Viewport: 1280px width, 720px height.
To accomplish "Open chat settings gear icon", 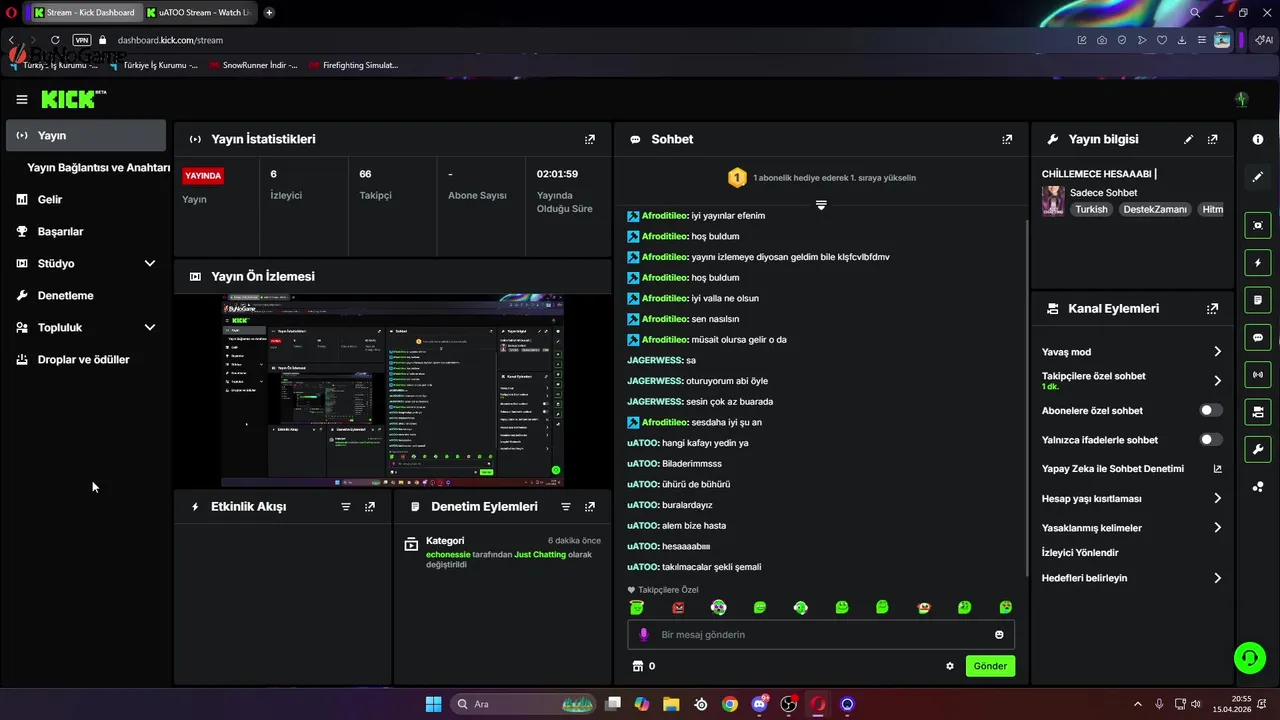I will pyautogui.click(x=950, y=666).
